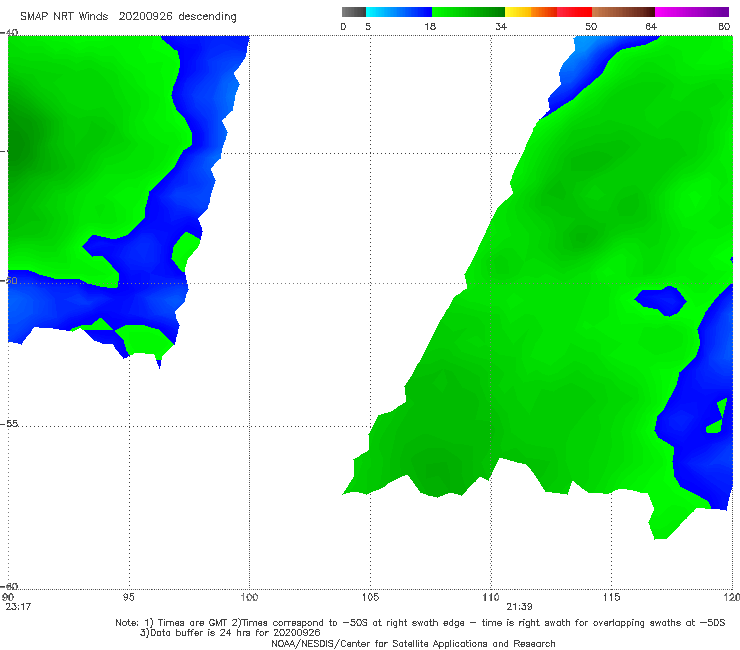740x650 pixels.
Task: Click the gray 0-5 colorbar segment
Action: coord(354,12)
